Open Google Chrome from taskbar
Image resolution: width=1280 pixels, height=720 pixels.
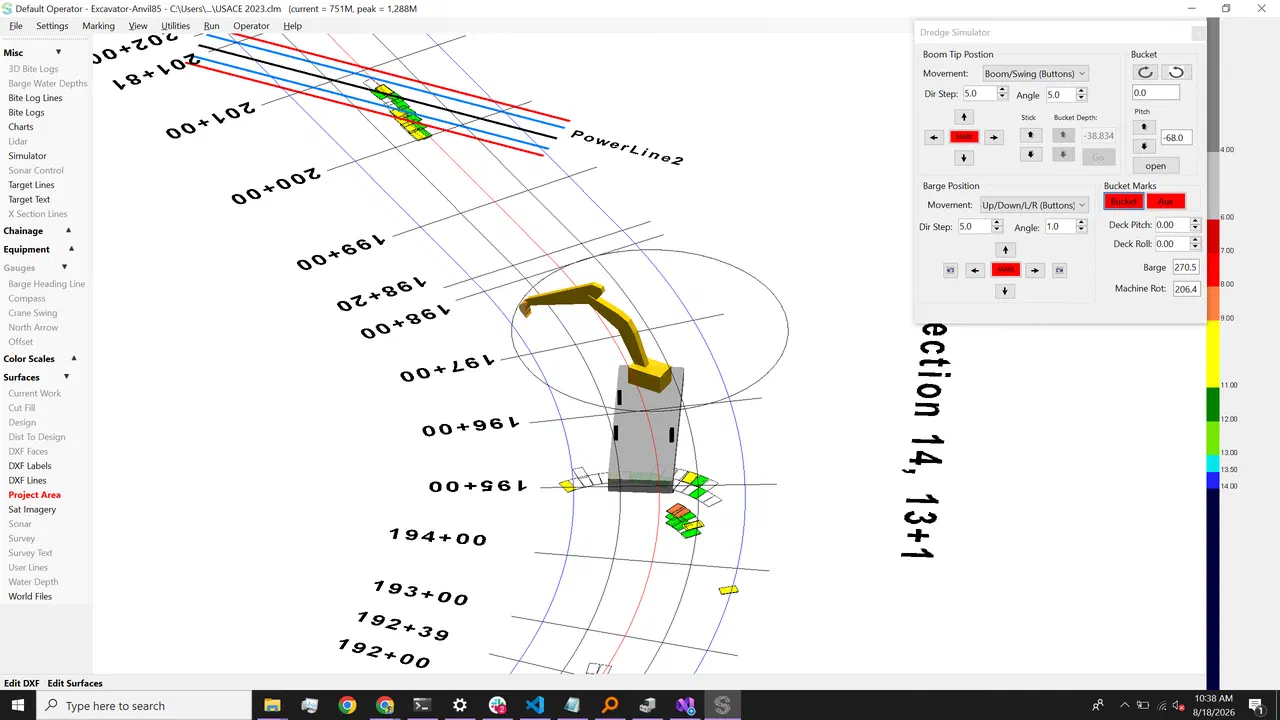pos(347,705)
